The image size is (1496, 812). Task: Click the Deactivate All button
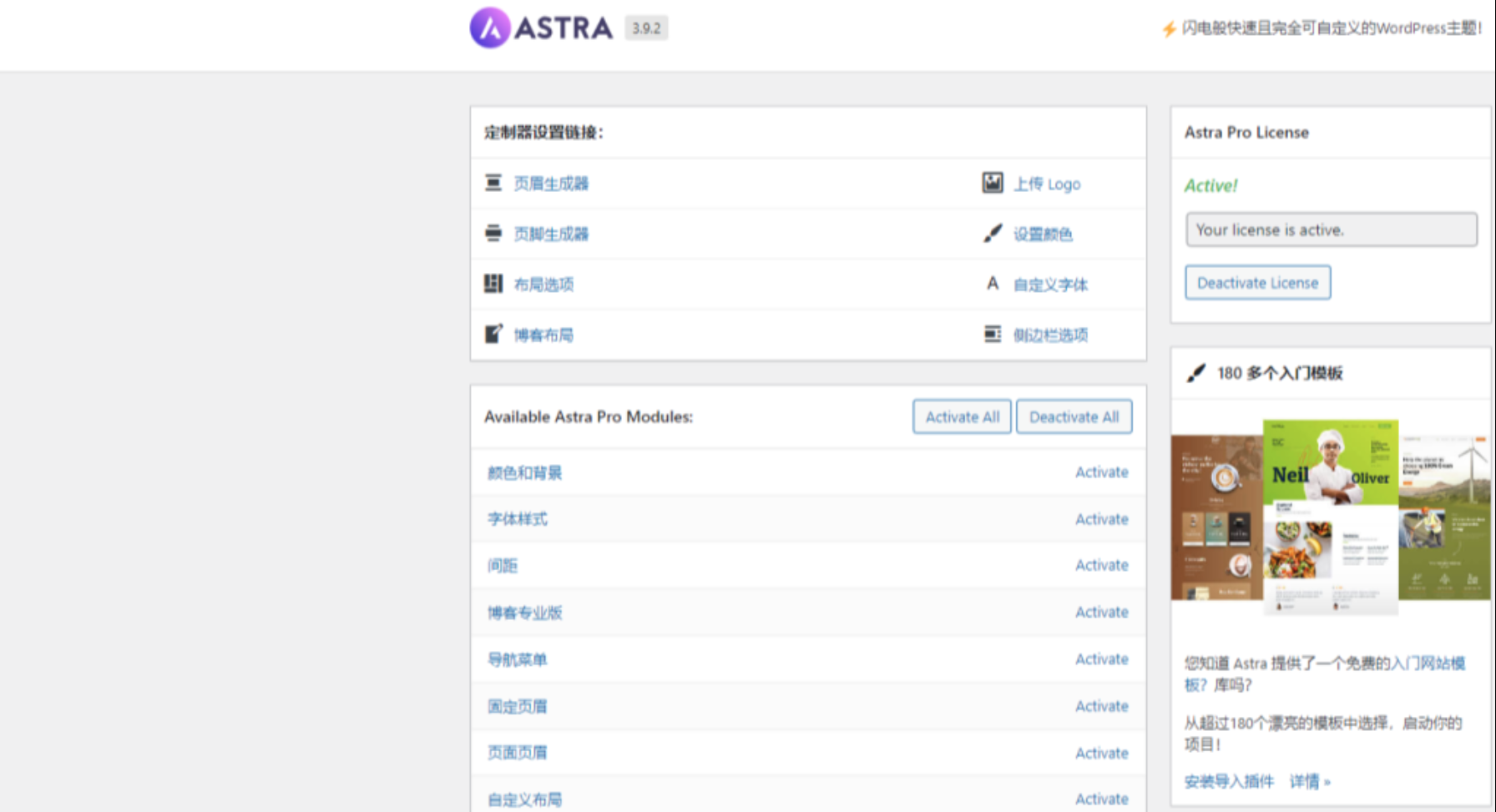[x=1074, y=416]
